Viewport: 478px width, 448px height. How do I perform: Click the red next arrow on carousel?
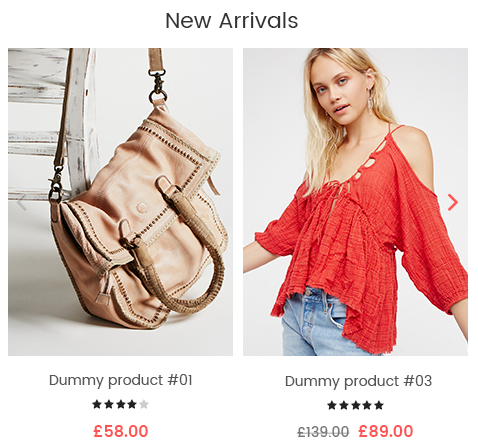tap(453, 202)
